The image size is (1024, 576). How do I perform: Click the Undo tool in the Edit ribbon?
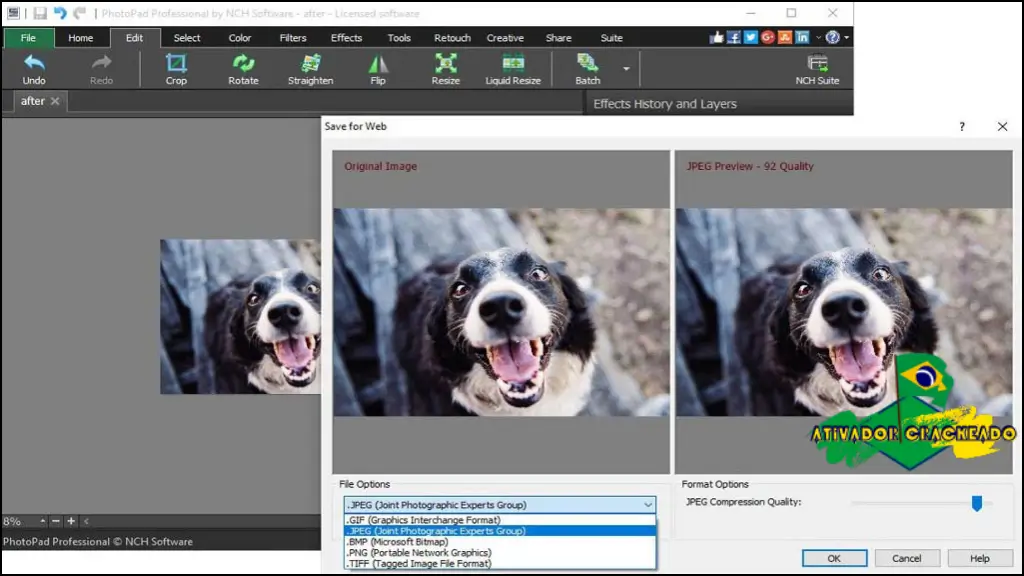click(34, 69)
